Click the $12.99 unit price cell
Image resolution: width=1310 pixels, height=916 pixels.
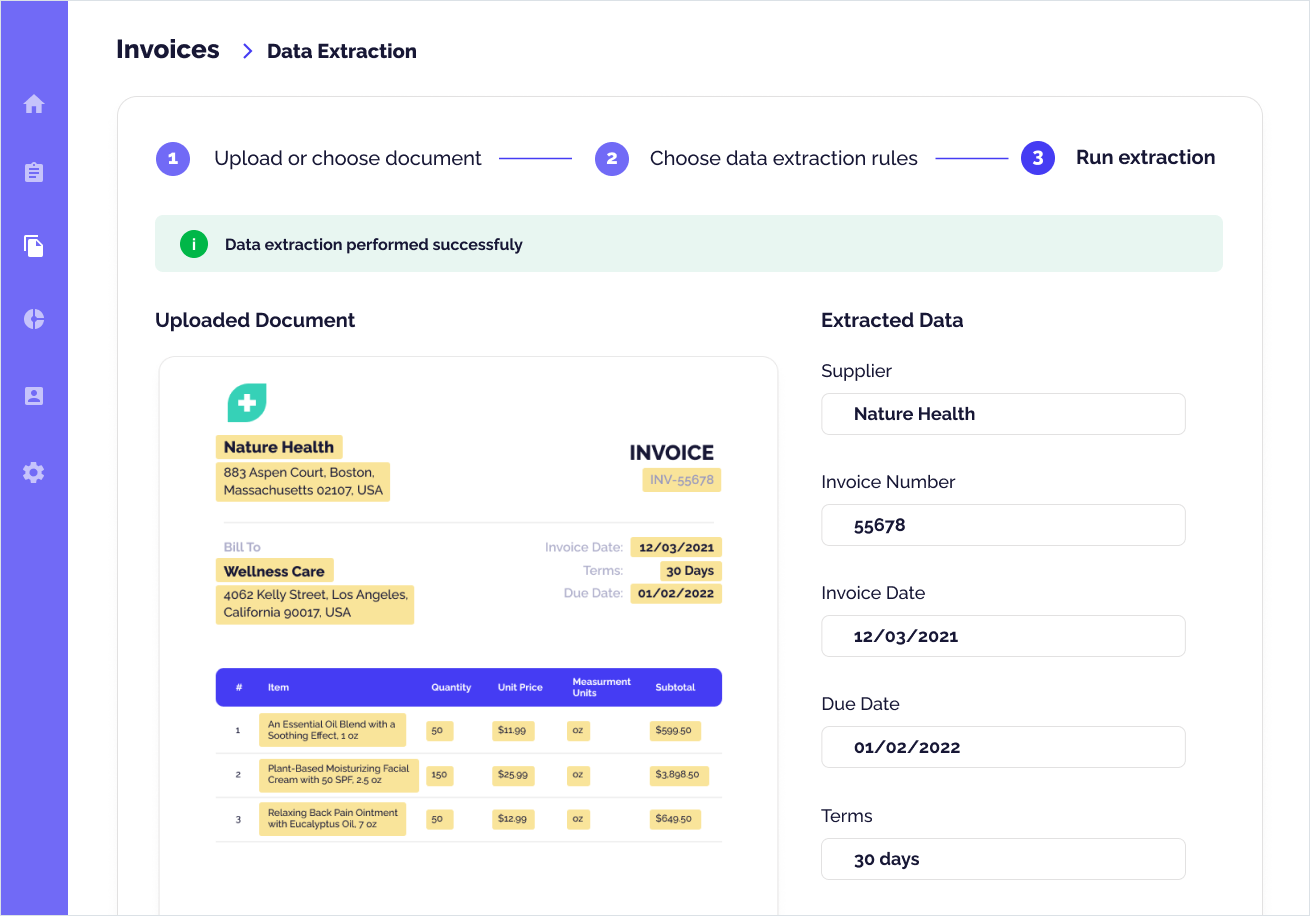click(x=513, y=819)
